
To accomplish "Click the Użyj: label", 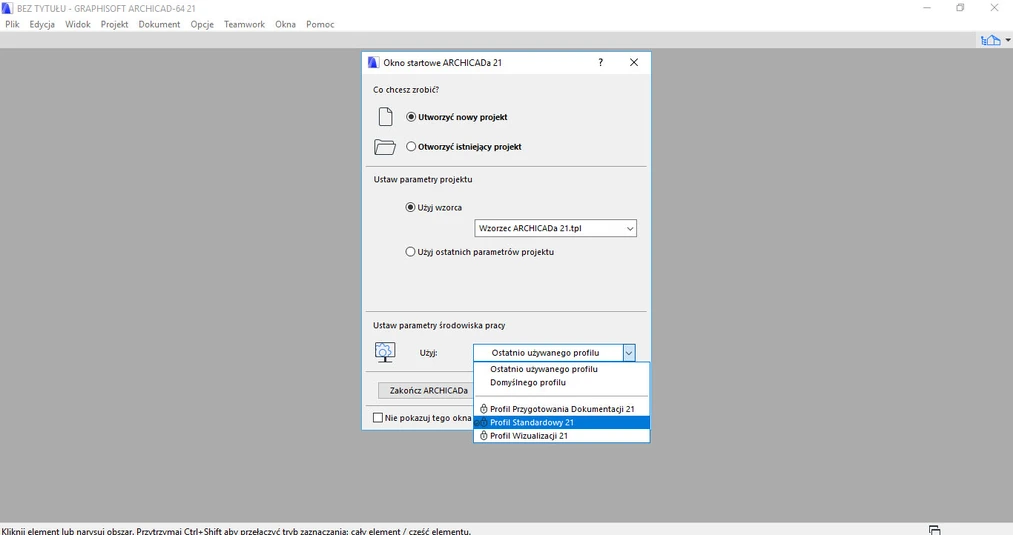I will 428,353.
